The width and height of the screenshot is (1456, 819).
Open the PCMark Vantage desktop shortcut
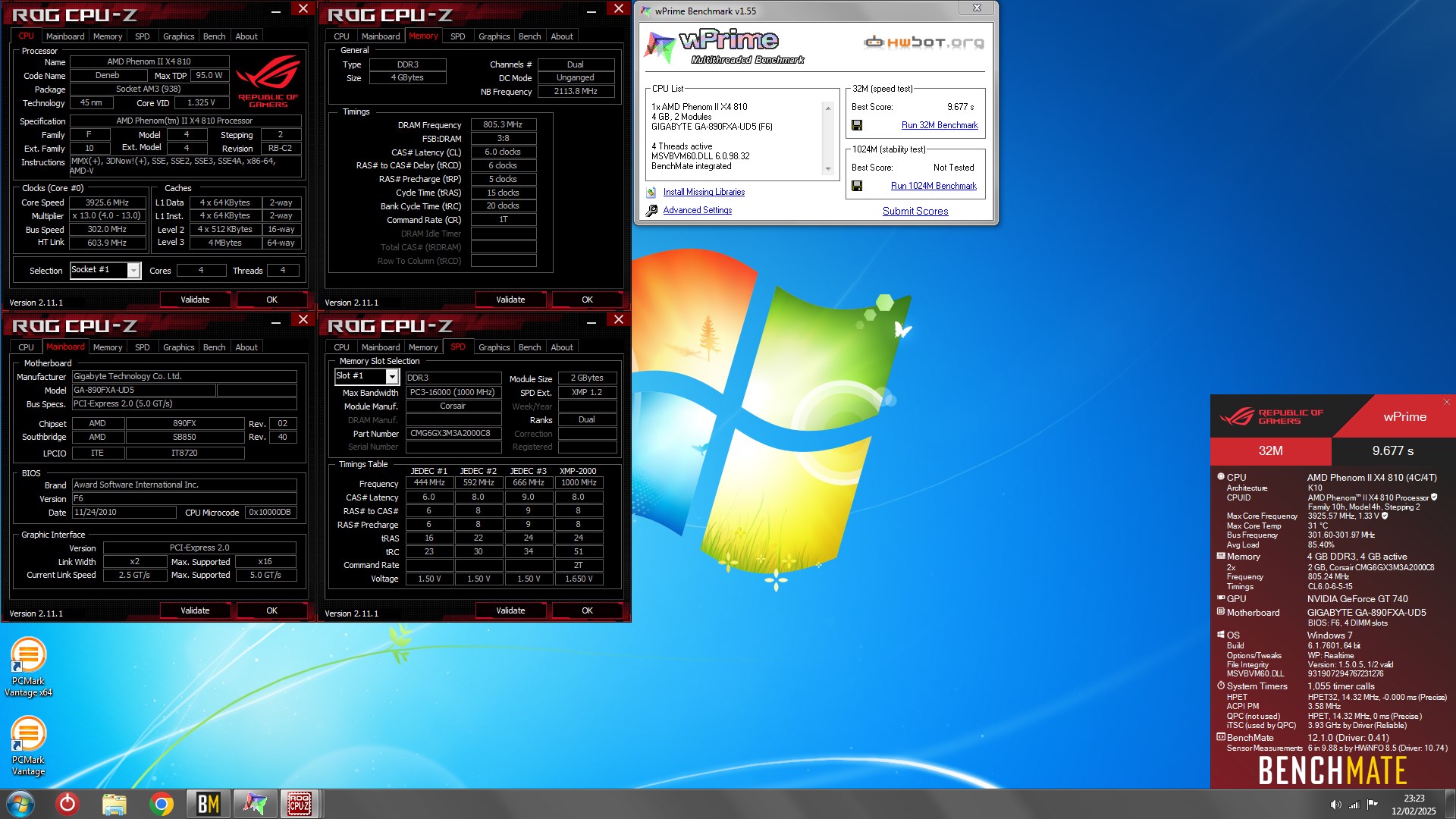click(28, 745)
